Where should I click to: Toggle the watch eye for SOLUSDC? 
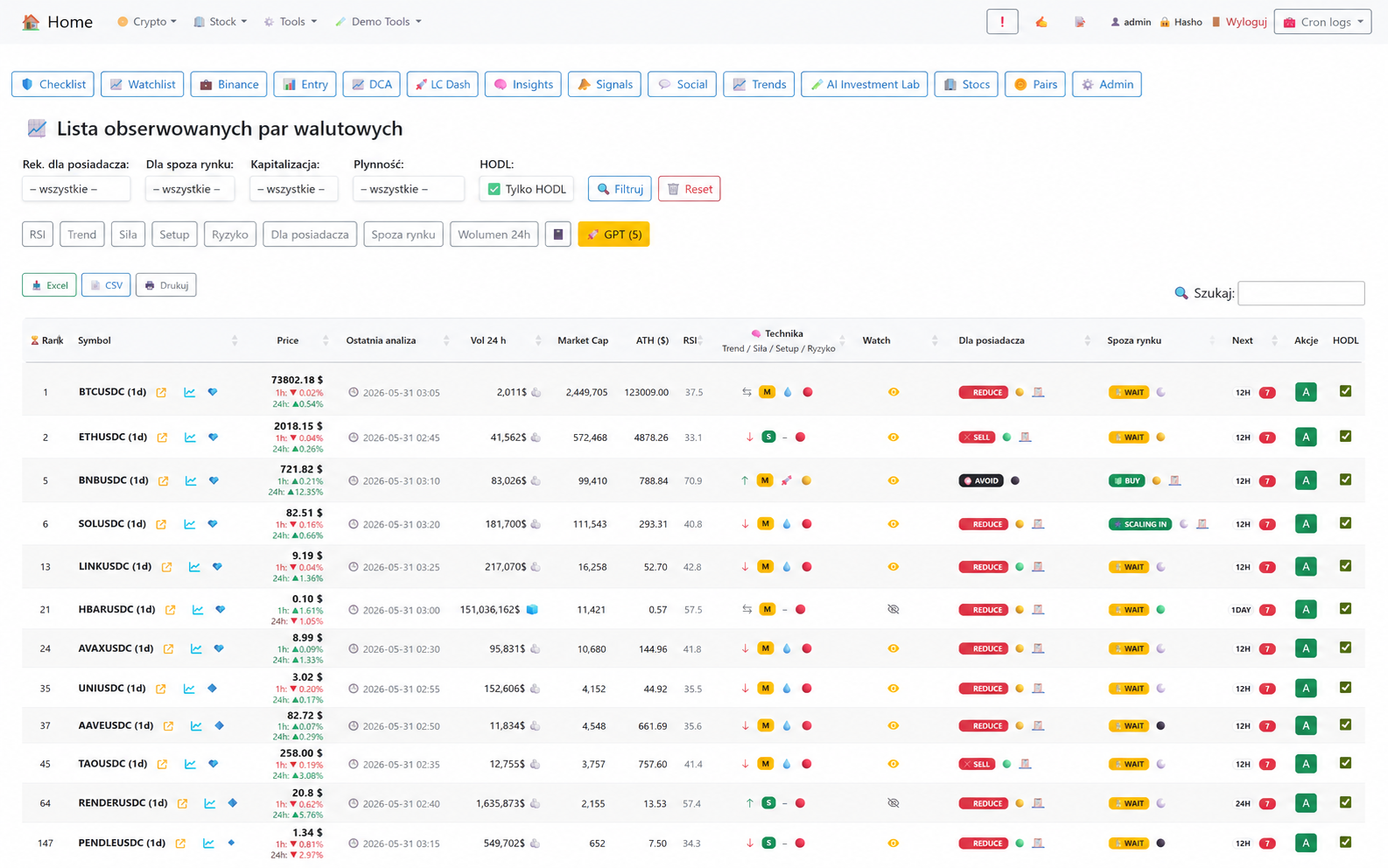(893, 524)
